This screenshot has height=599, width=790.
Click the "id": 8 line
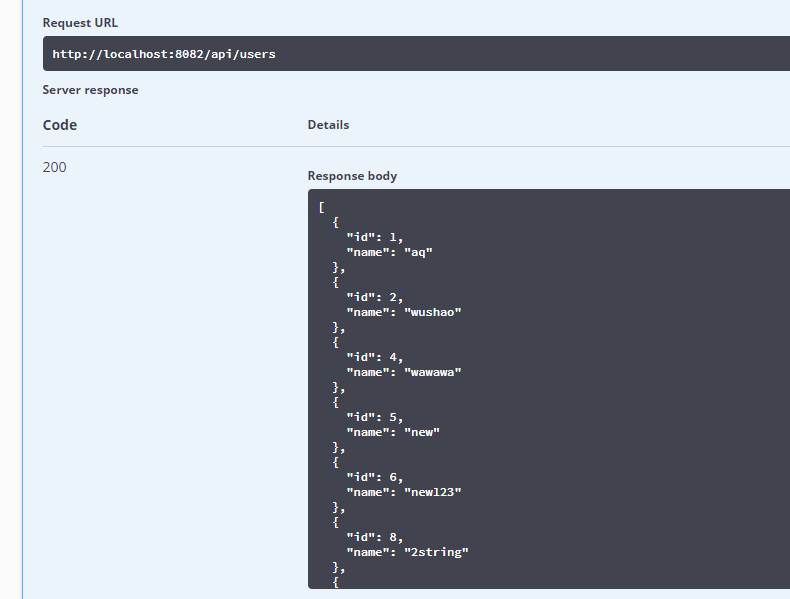[375, 537]
